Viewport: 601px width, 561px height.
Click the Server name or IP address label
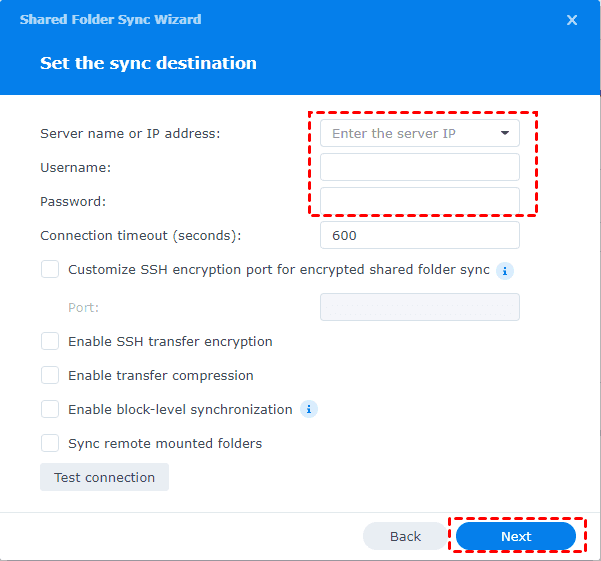tap(130, 133)
